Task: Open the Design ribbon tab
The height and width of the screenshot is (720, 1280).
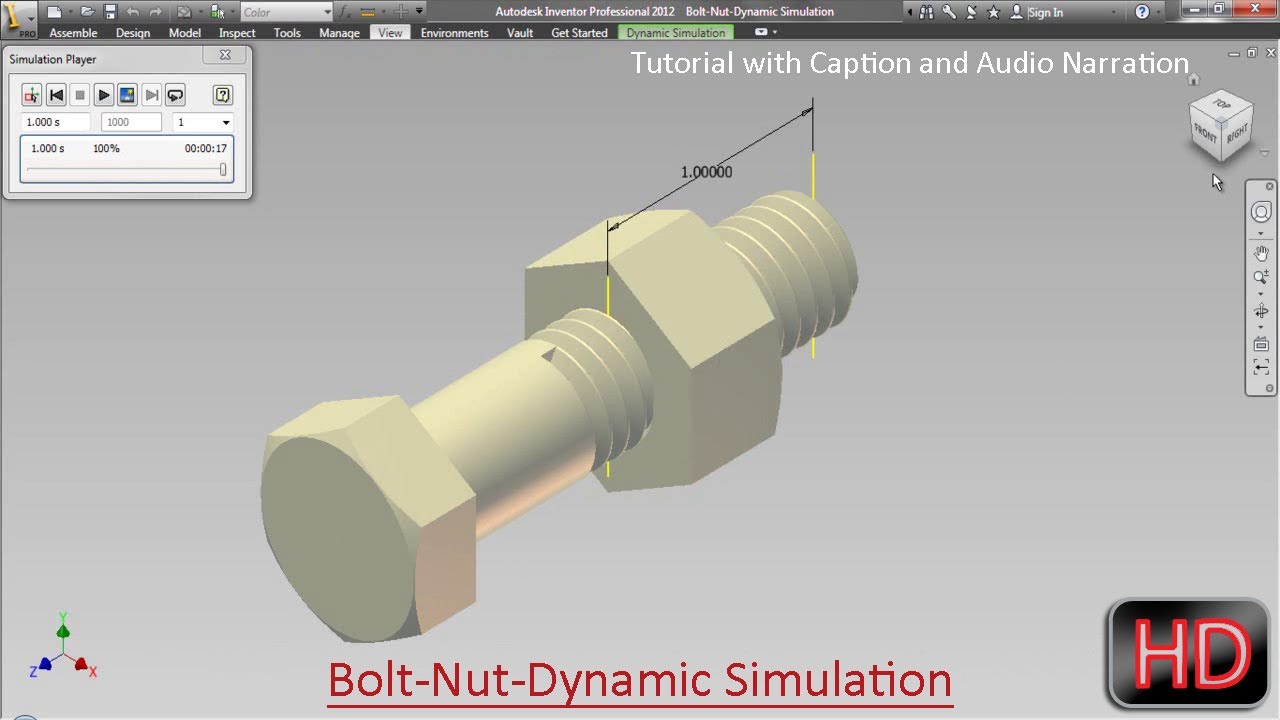Action: point(133,33)
